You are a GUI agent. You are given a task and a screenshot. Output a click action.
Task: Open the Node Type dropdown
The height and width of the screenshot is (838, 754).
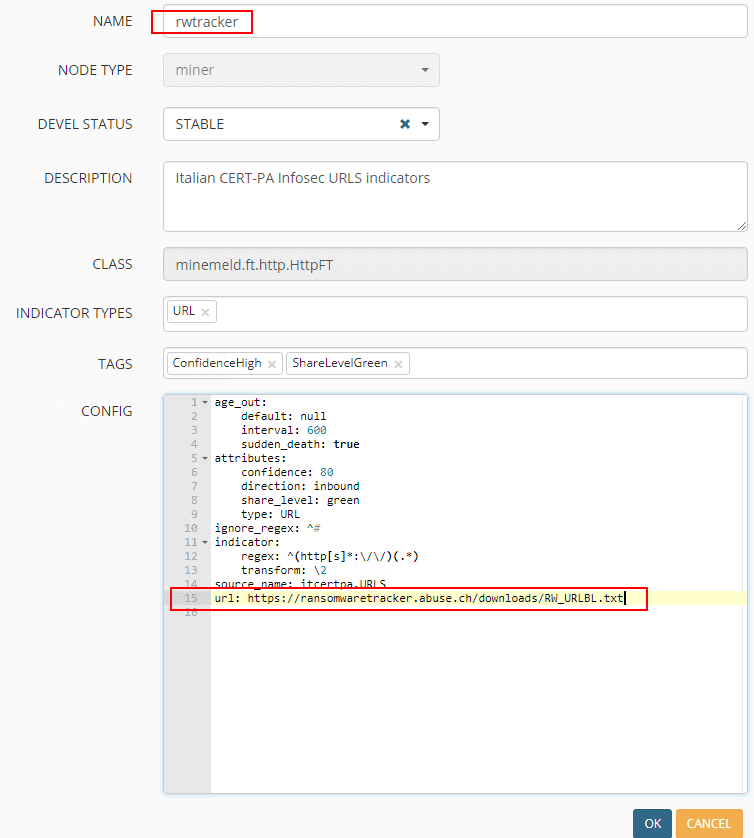tap(424, 70)
